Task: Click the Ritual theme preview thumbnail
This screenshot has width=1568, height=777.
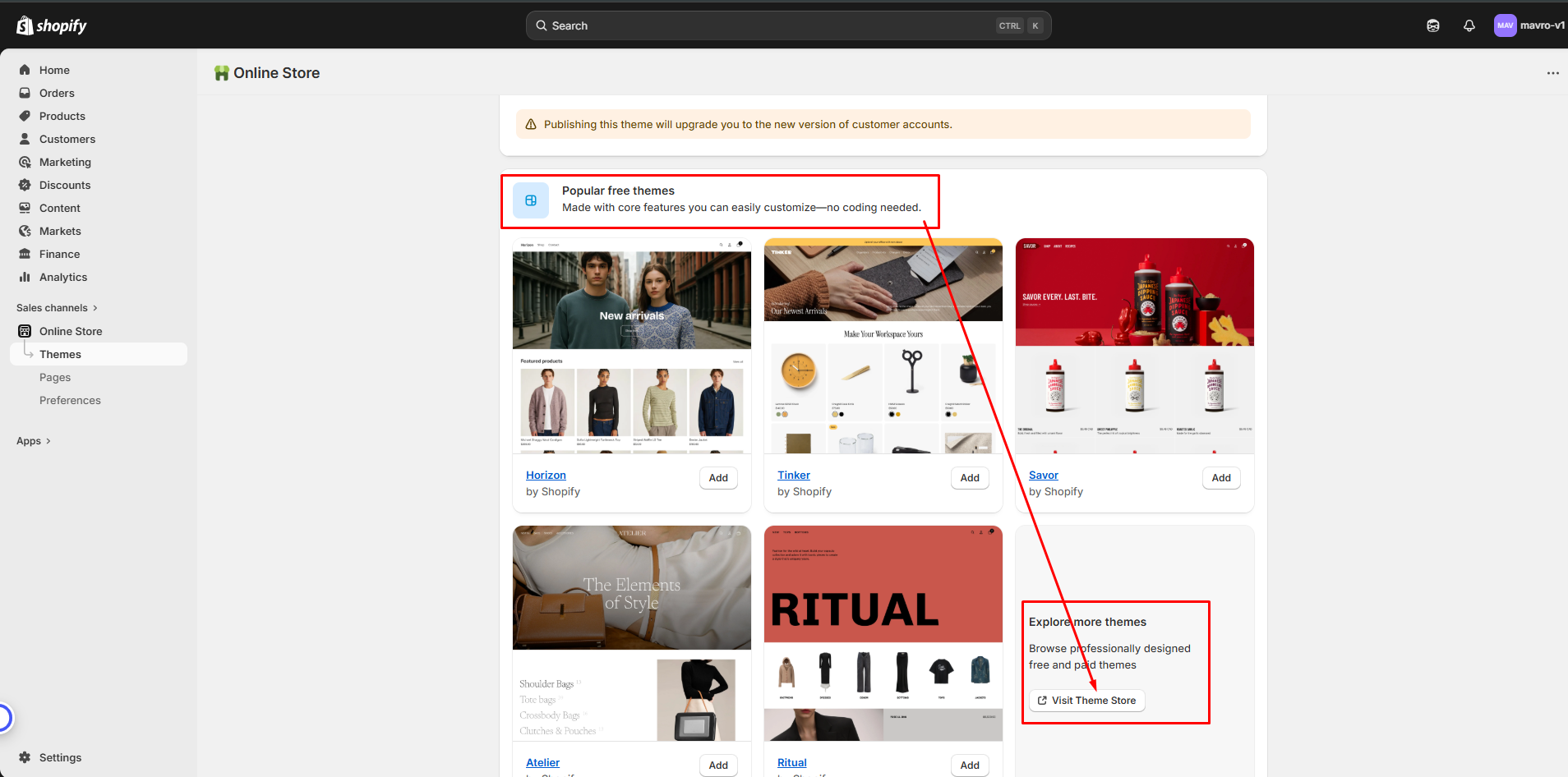Action: tap(883, 632)
